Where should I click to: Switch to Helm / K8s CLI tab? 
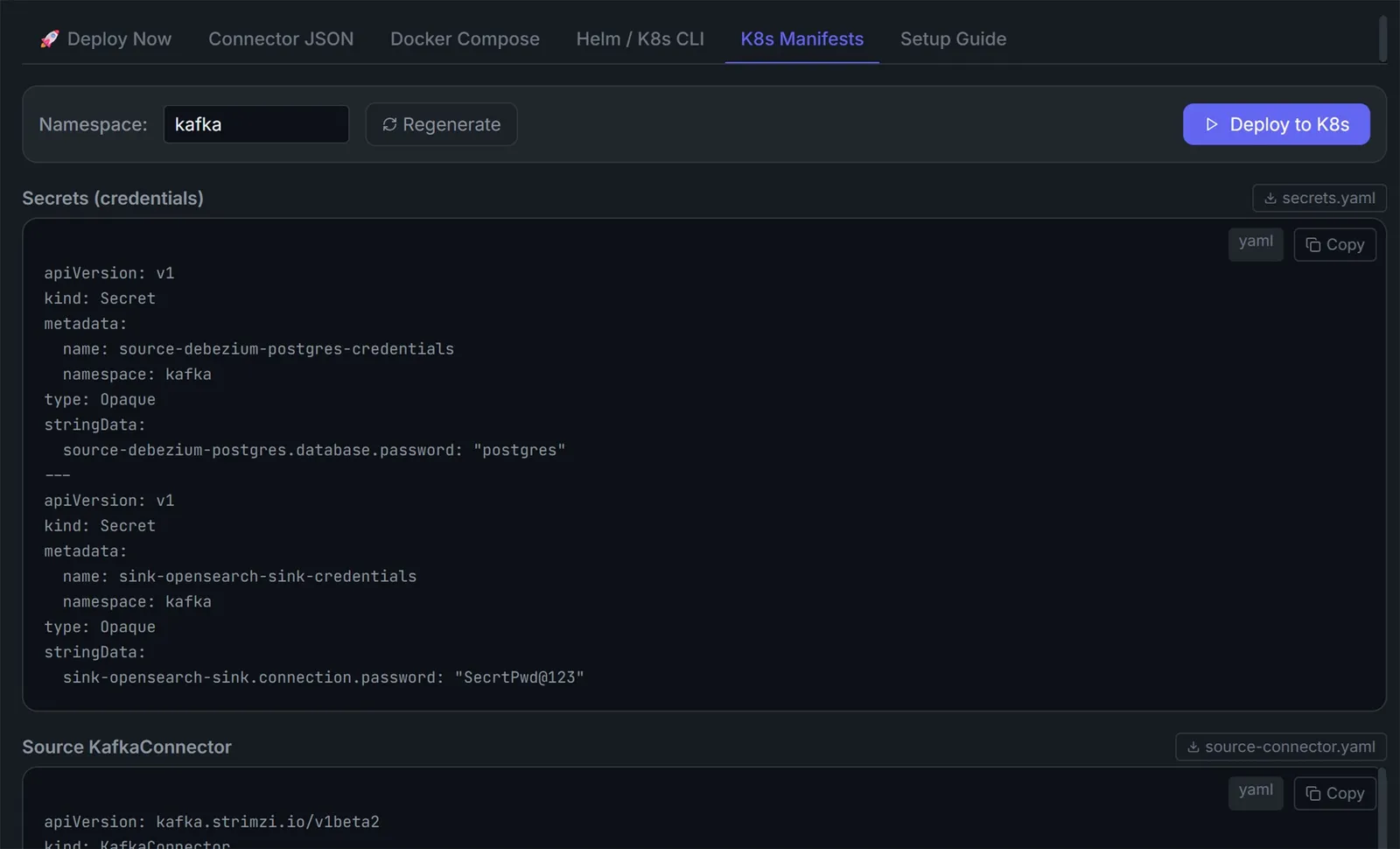pos(640,39)
